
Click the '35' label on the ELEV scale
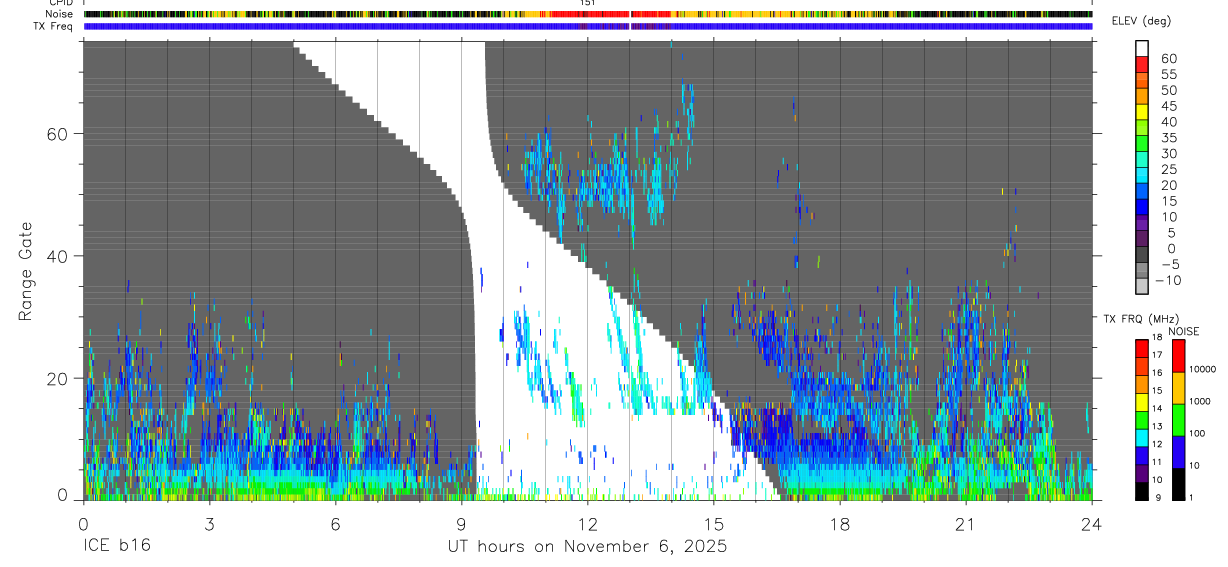tap(1168, 137)
